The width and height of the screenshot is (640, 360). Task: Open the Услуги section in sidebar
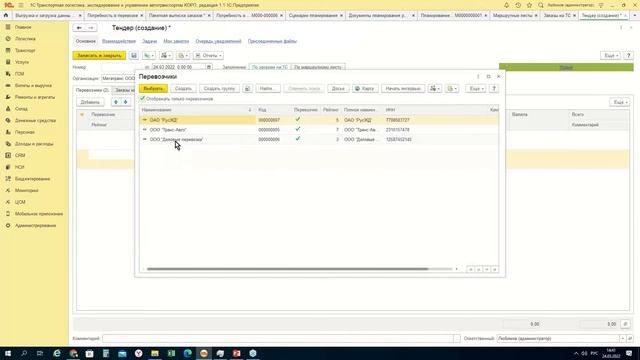click(x=22, y=62)
